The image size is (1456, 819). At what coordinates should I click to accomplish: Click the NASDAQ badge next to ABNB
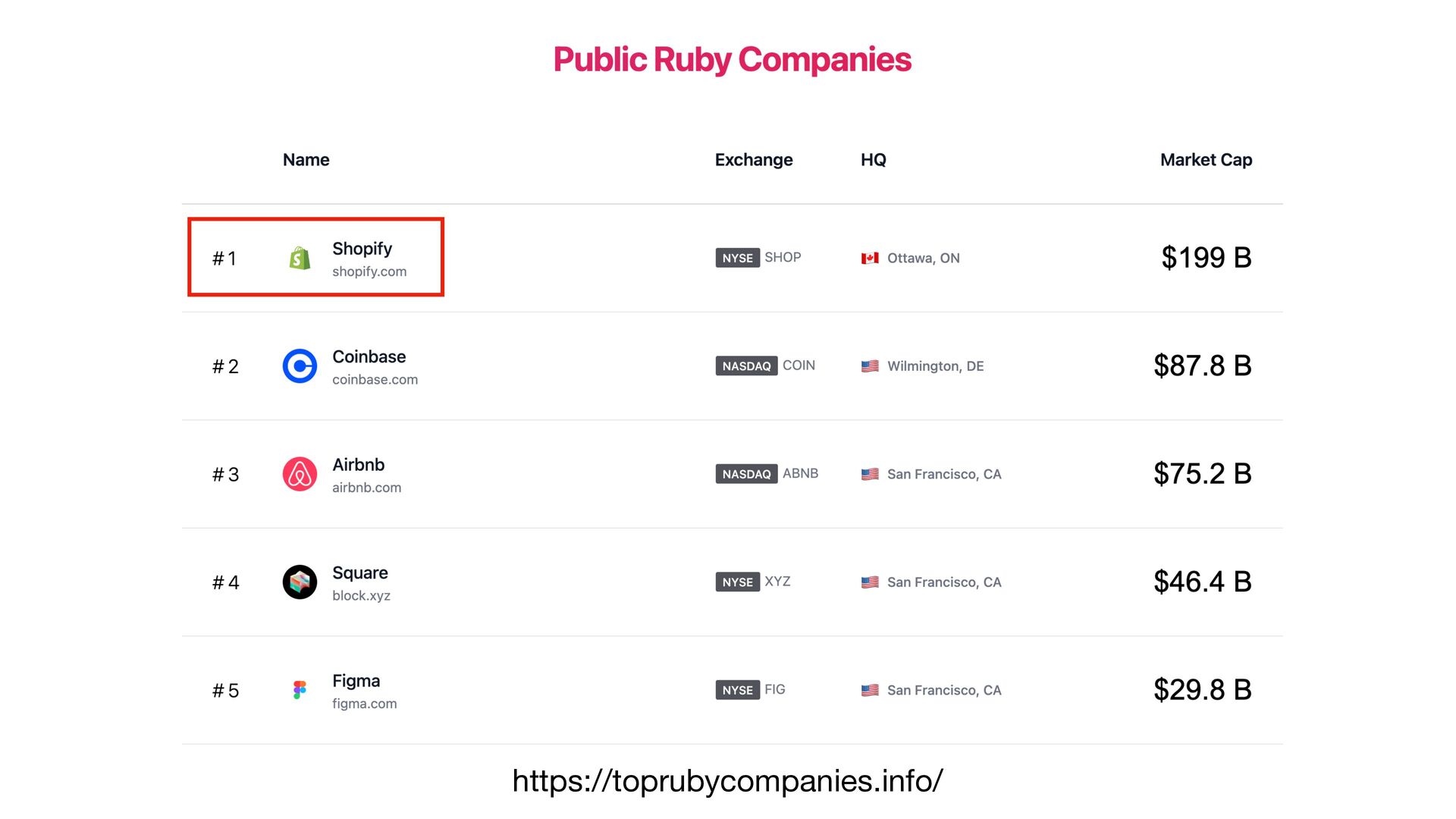746,474
